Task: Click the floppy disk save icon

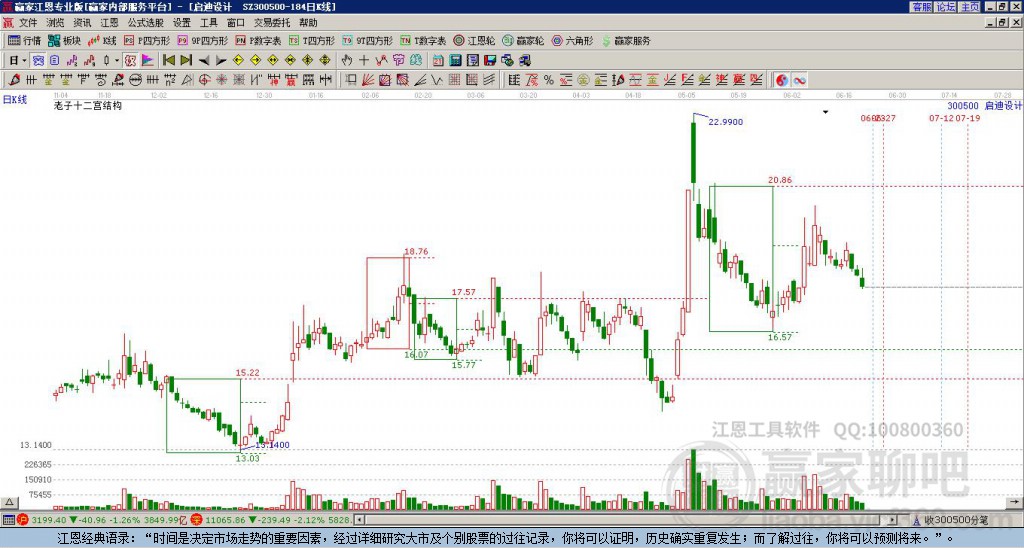Action: click(490, 61)
